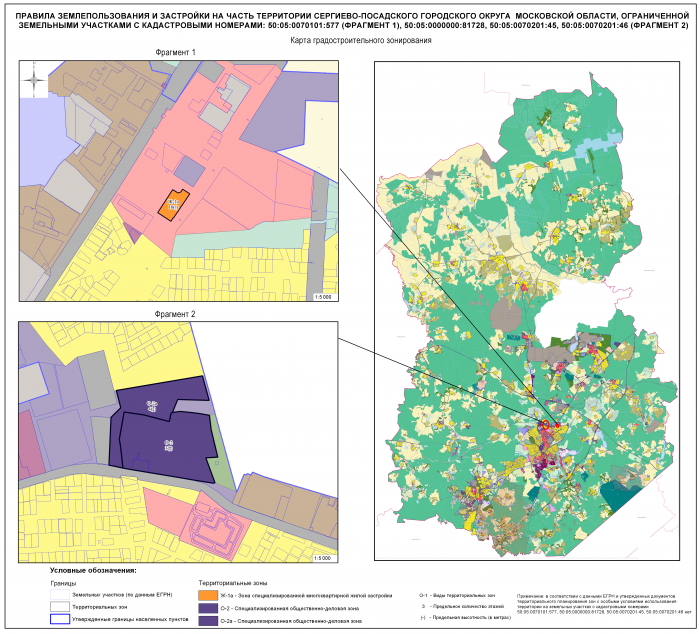Screen dimensions: 700x634
Task: Click the 1:5000 scale label in Fragment 2
Action: pos(323,557)
